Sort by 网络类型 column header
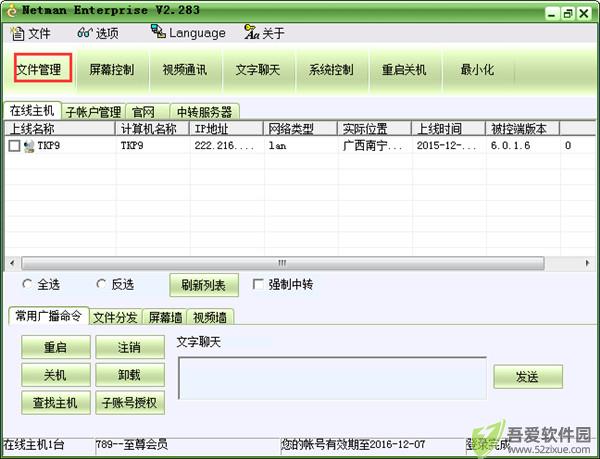 [300, 129]
